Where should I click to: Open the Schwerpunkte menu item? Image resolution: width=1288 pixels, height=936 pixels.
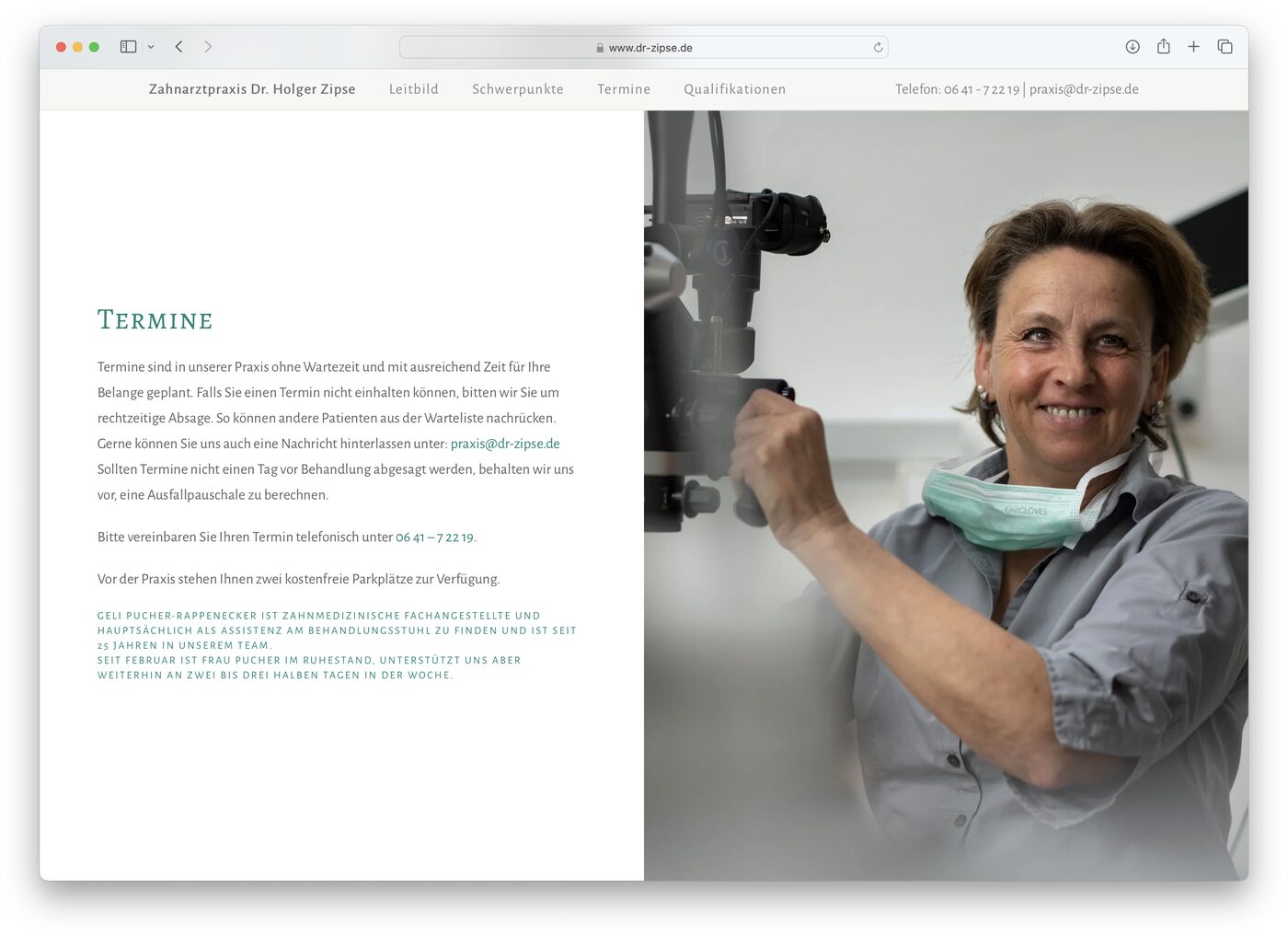pyautogui.click(x=518, y=89)
